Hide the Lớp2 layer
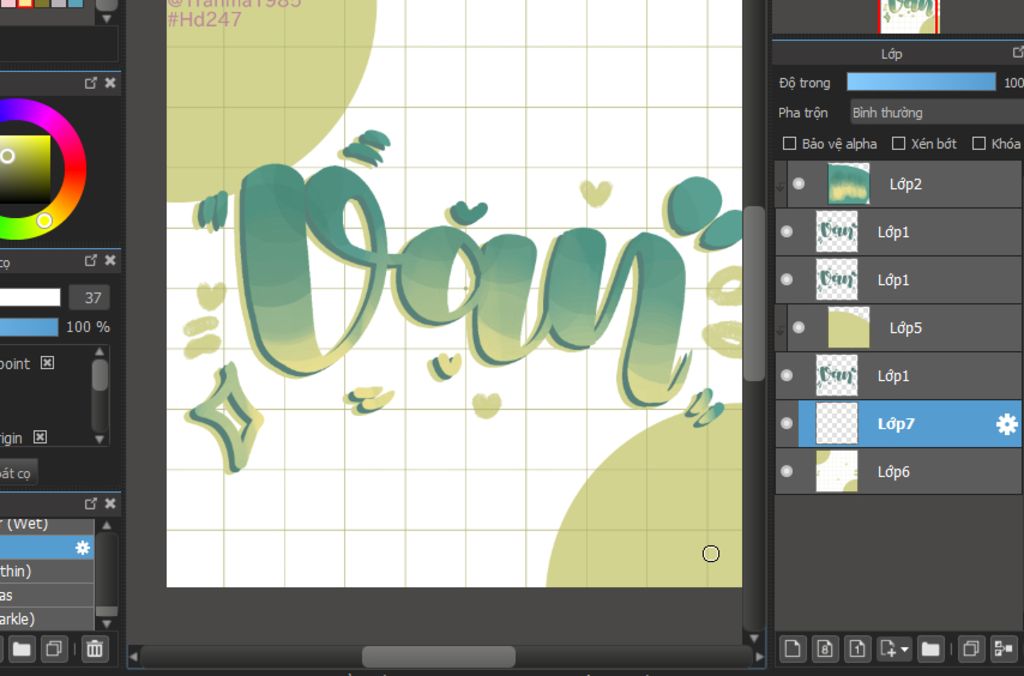The image size is (1024, 676). [x=799, y=184]
